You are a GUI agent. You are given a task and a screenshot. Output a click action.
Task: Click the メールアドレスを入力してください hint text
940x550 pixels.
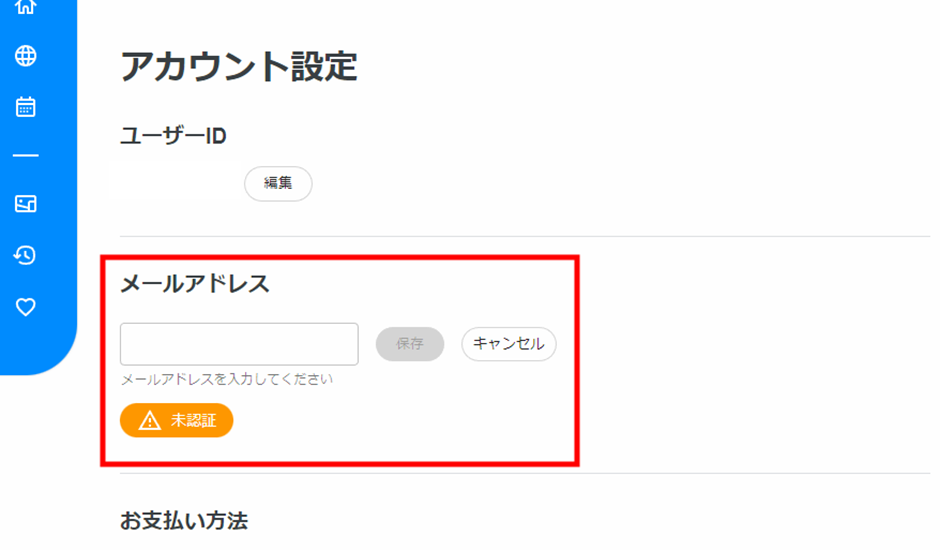click(x=226, y=380)
